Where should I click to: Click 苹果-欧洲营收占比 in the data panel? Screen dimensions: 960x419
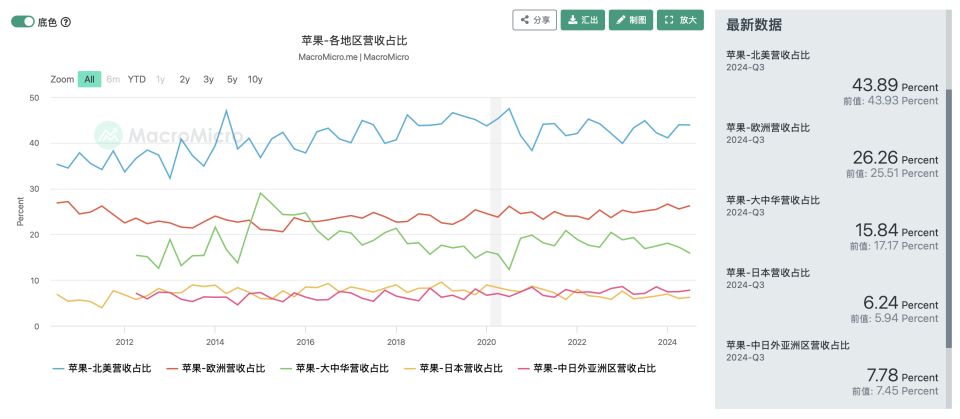pos(768,127)
